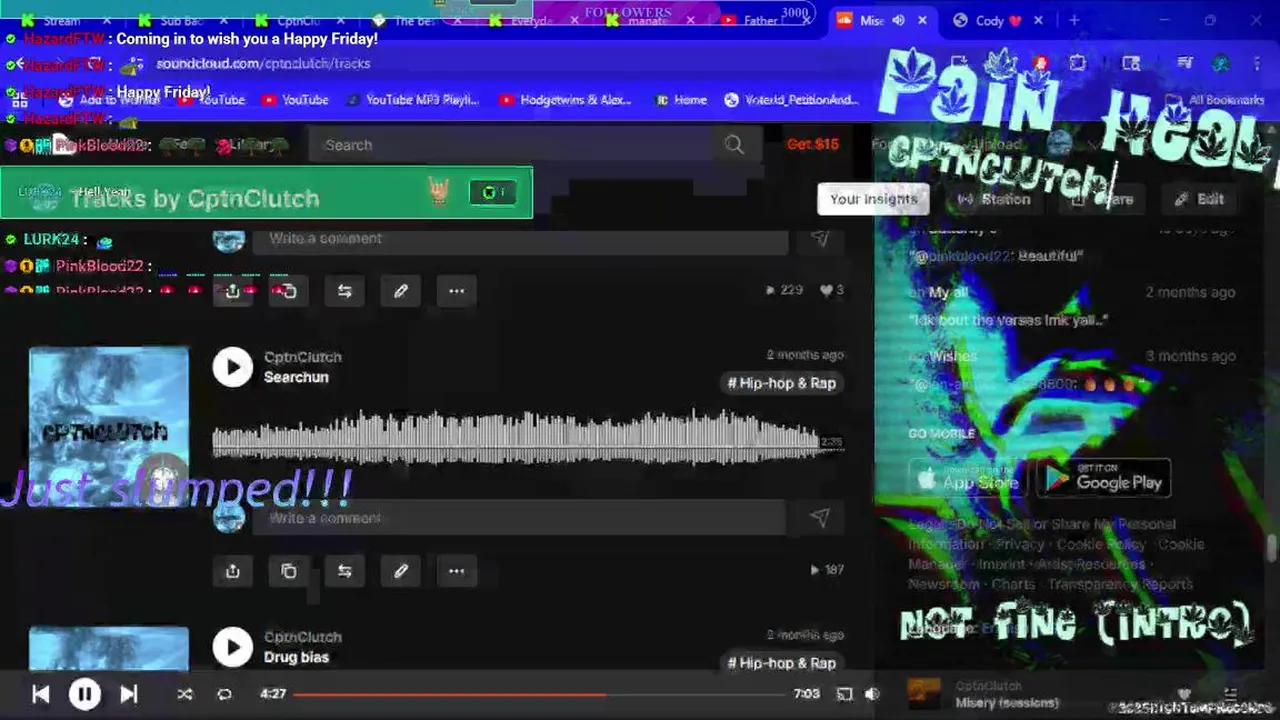Click the Edit profile button
This screenshot has height=720, width=1280.
pos(1199,199)
